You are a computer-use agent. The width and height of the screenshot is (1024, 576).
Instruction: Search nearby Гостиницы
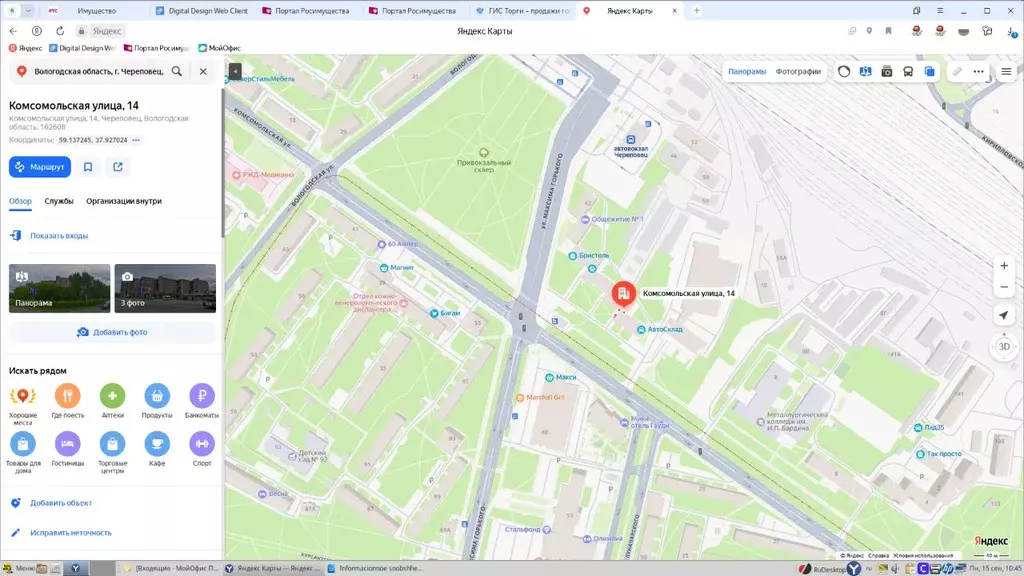tap(67, 449)
